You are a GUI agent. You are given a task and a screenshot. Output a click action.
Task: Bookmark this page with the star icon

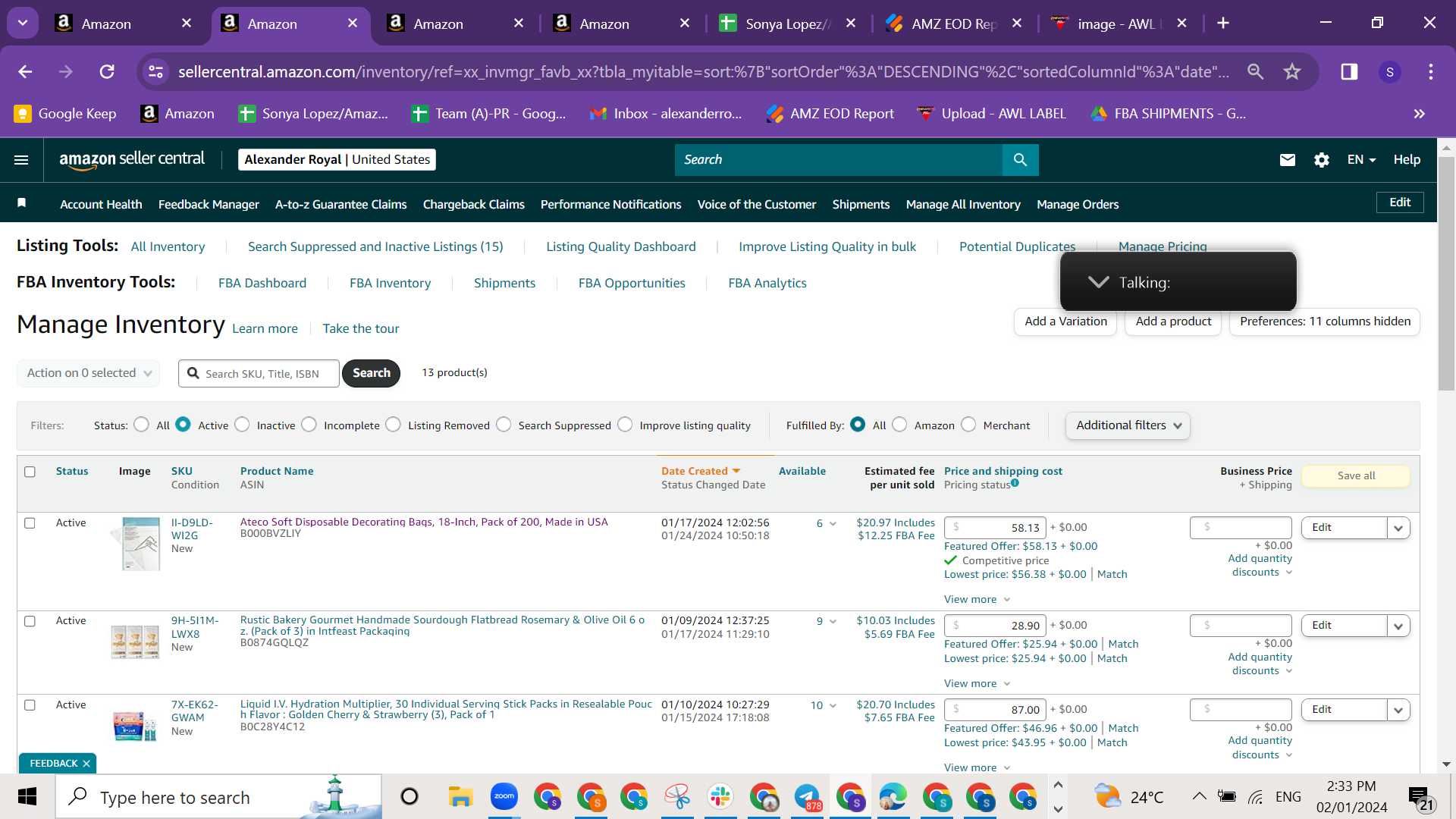tap(1292, 72)
